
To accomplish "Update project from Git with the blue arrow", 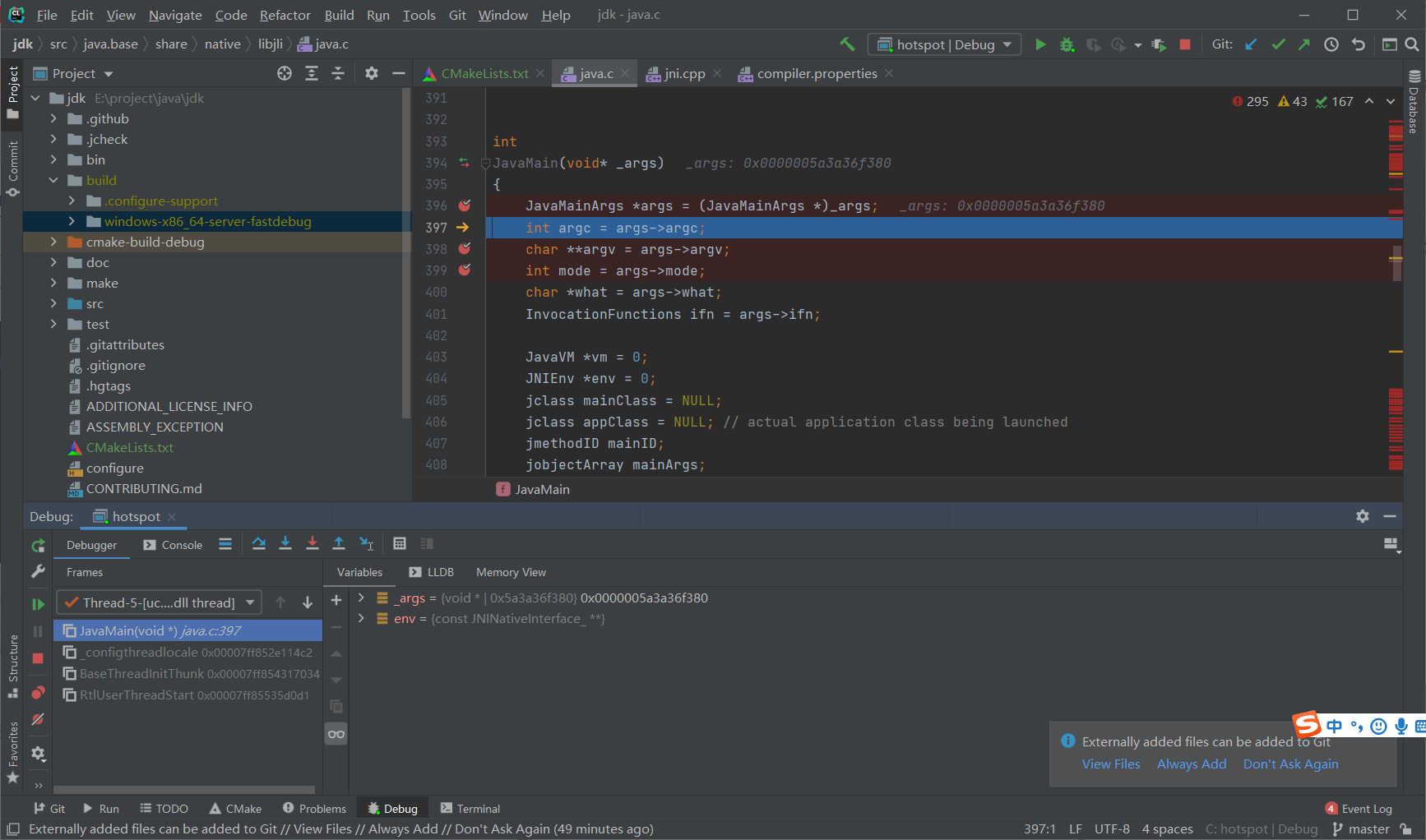I will (x=1251, y=44).
